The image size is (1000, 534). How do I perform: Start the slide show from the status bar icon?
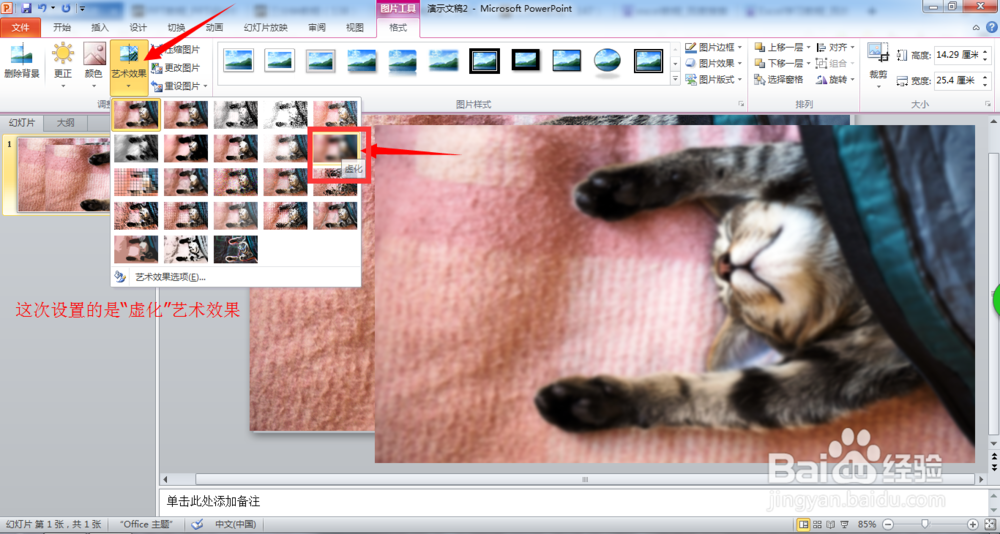(x=843, y=524)
